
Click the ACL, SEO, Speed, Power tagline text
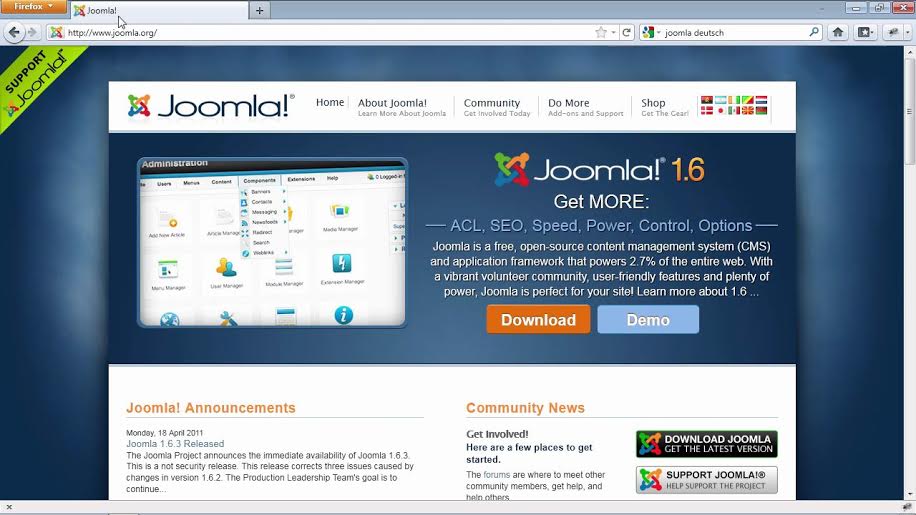[x=601, y=225]
